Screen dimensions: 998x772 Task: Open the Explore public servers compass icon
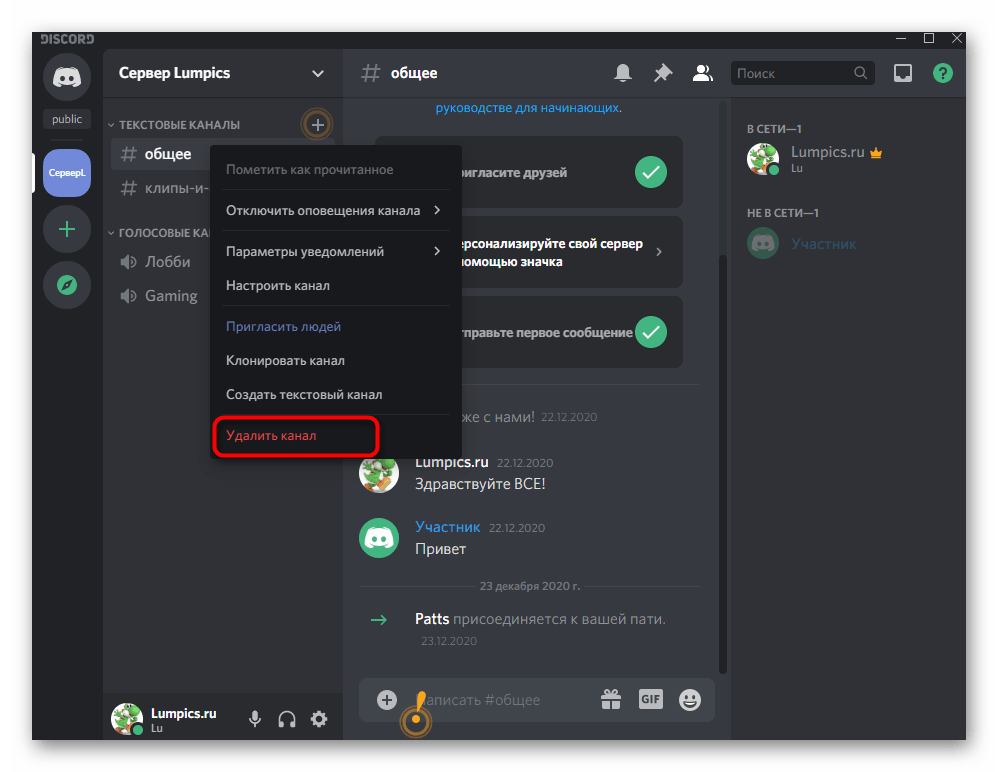(x=67, y=285)
